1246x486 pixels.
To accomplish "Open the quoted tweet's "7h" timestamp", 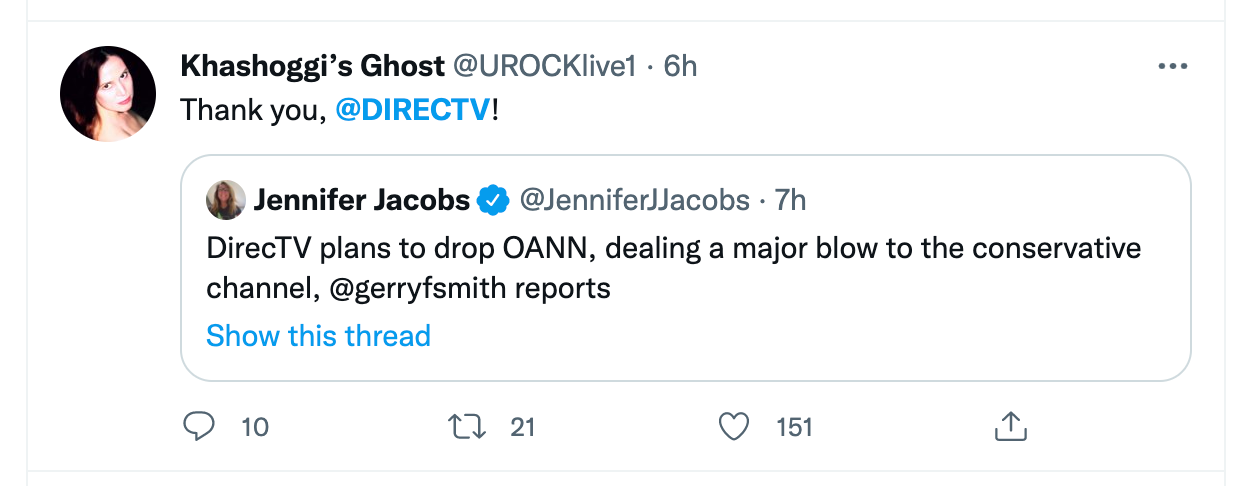I will coord(790,200).
